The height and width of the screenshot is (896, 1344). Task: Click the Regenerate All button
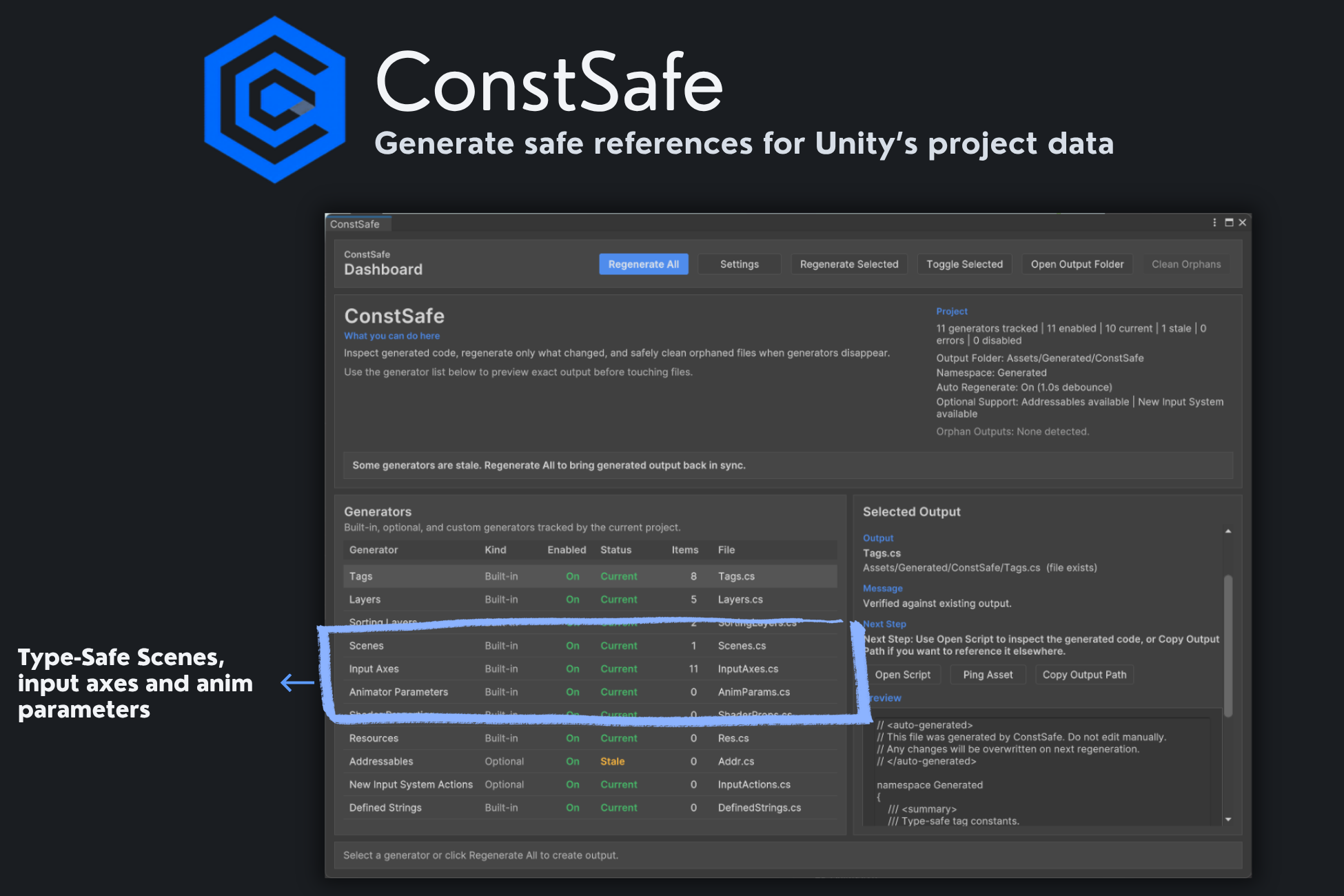pyautogui.click(x=643, y=264)
